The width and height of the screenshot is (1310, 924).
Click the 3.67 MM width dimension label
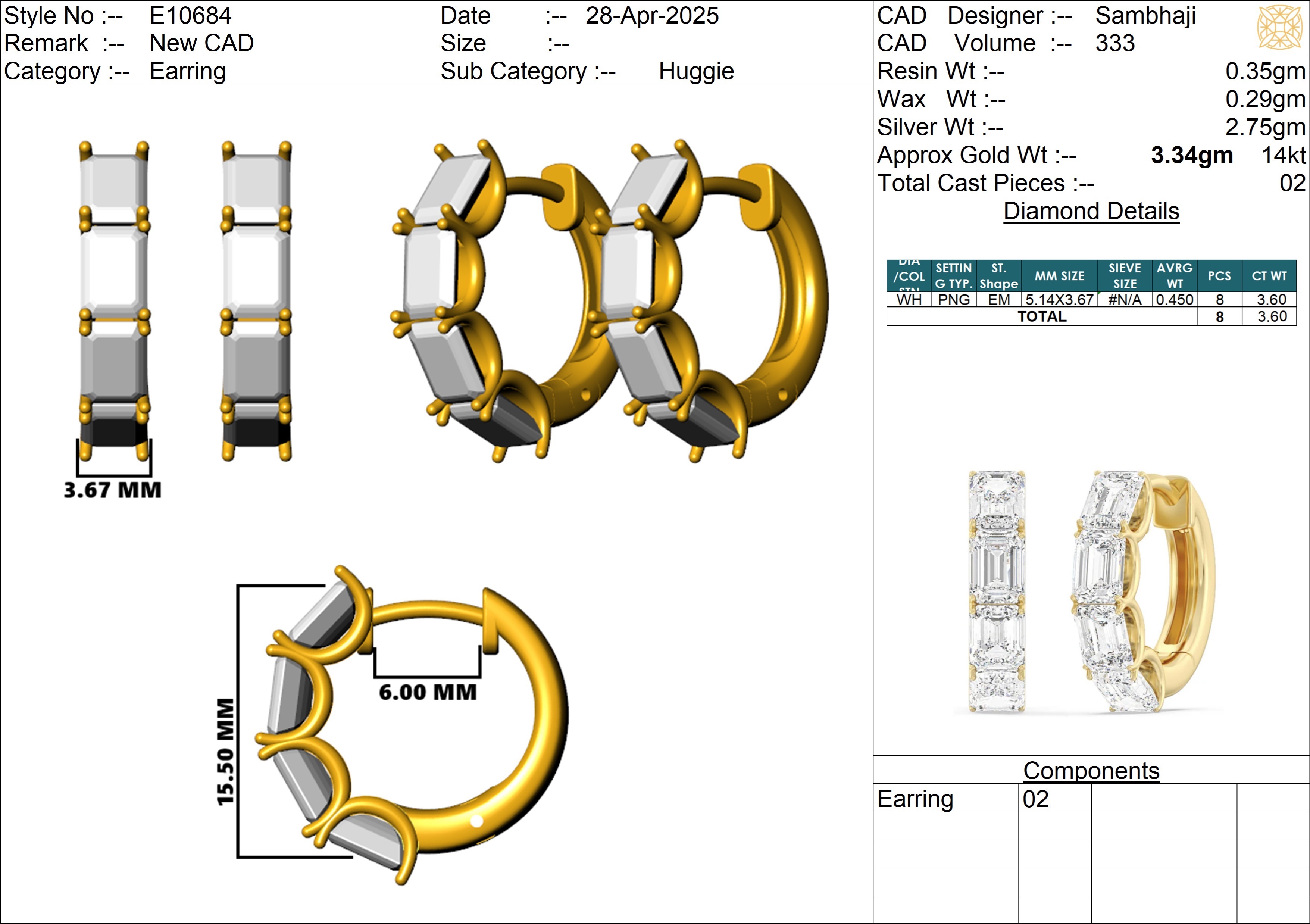(112, 490)
